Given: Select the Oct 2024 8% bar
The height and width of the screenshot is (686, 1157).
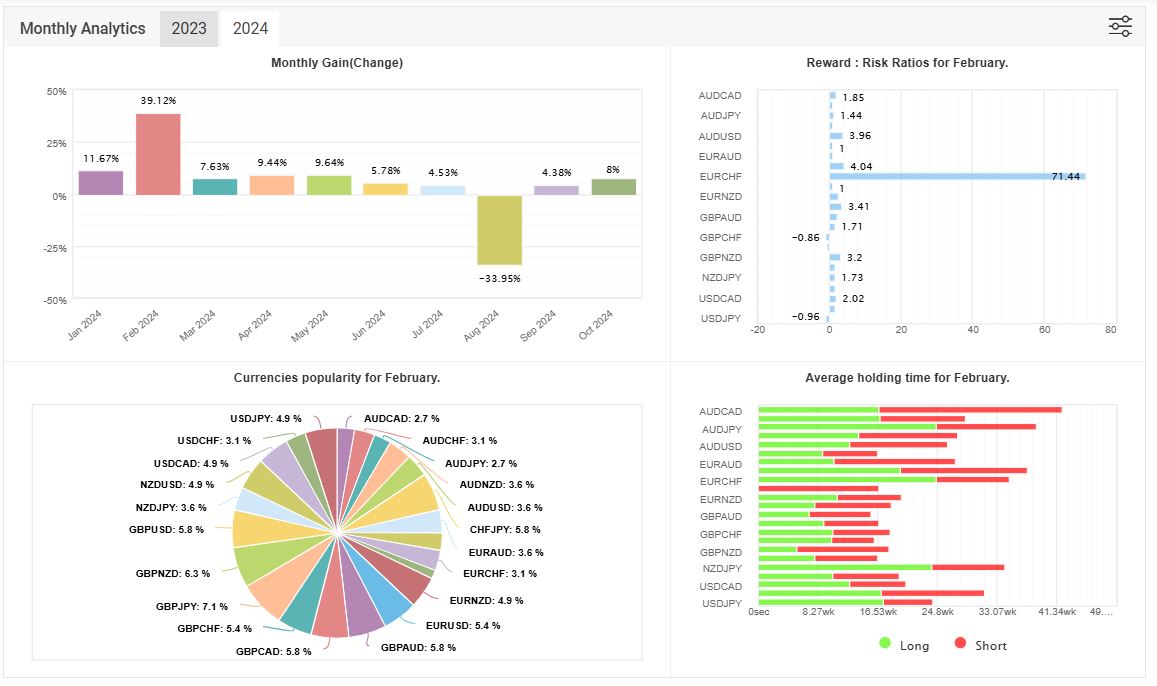Looking at the screenshot, I should pyautogui.click(x=613, y=187).
